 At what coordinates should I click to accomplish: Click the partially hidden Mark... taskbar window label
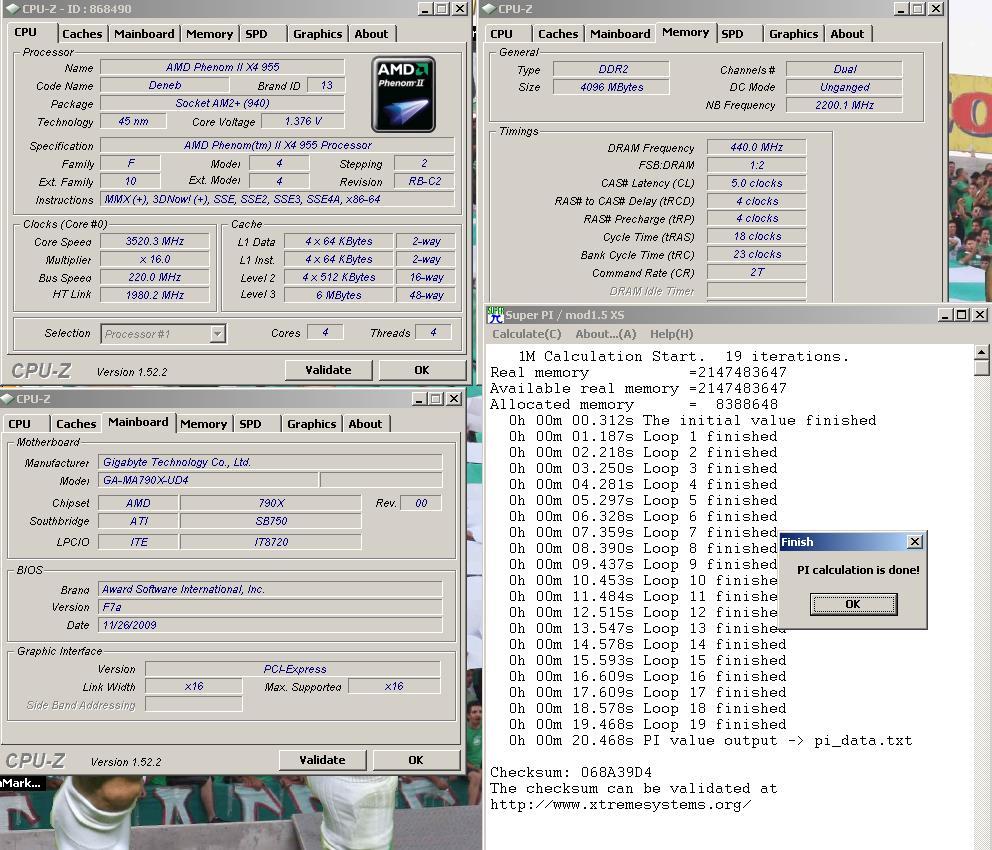pyautogui.click(x=22, y=783)
